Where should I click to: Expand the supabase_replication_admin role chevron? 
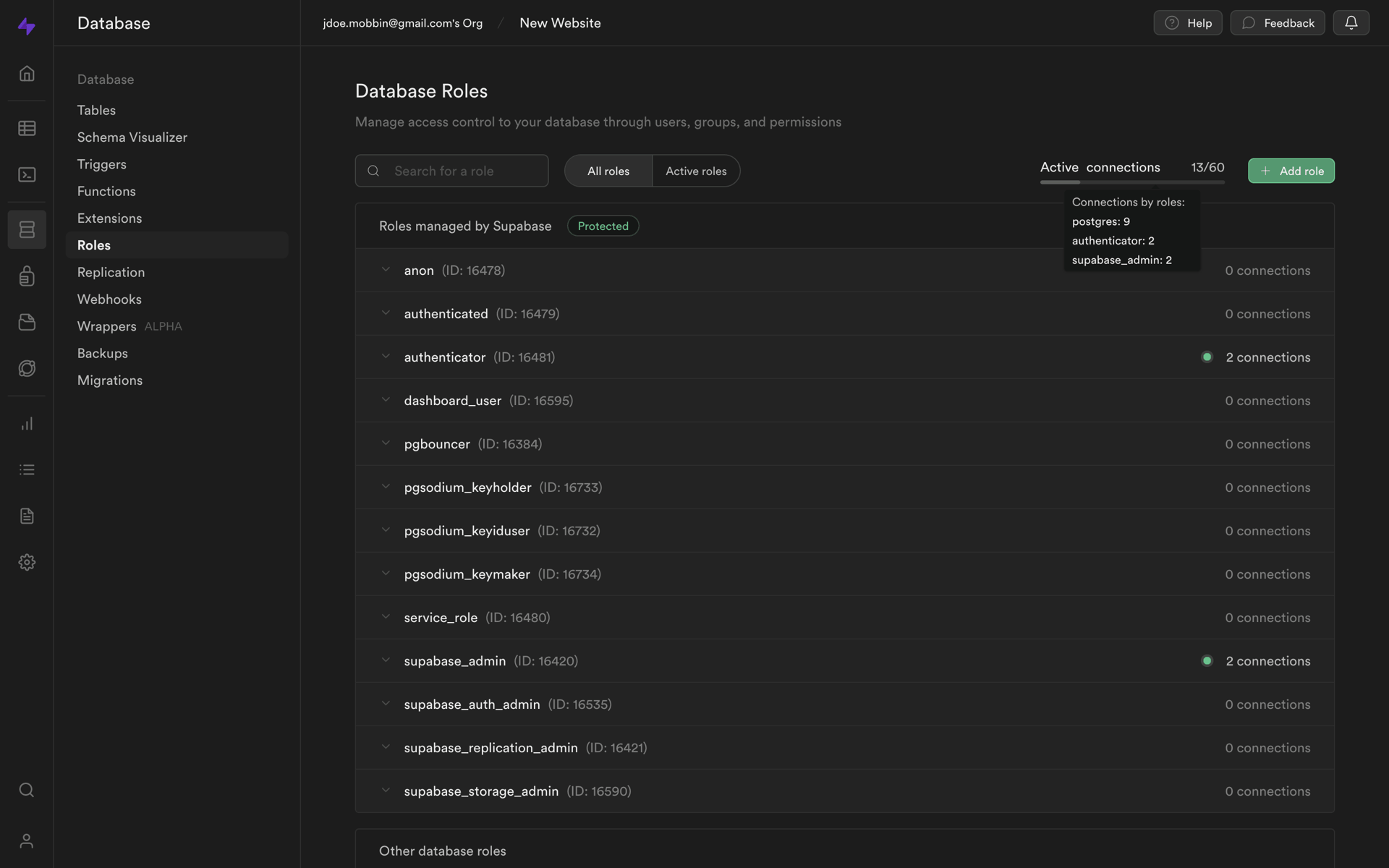[x=386, y=747]
